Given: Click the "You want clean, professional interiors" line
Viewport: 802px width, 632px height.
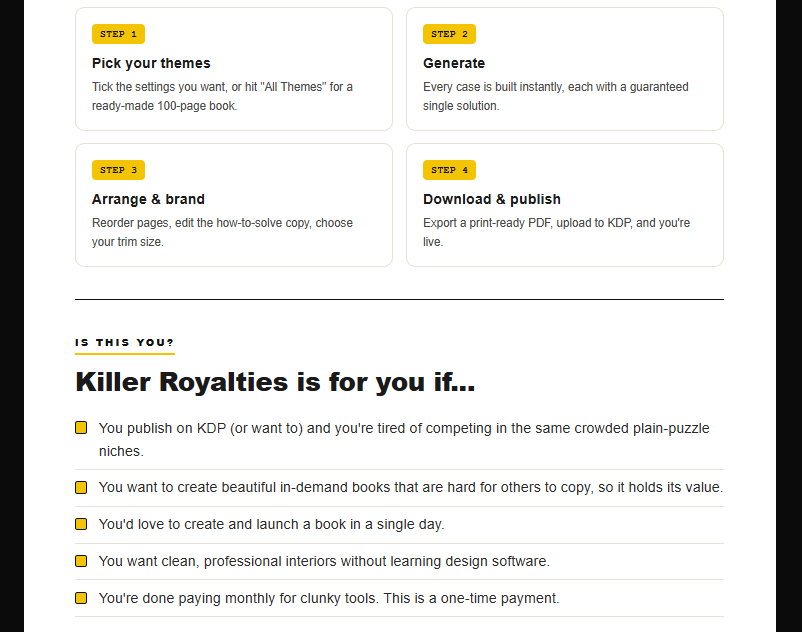Looking at the screenshot, I should point(324,561).
